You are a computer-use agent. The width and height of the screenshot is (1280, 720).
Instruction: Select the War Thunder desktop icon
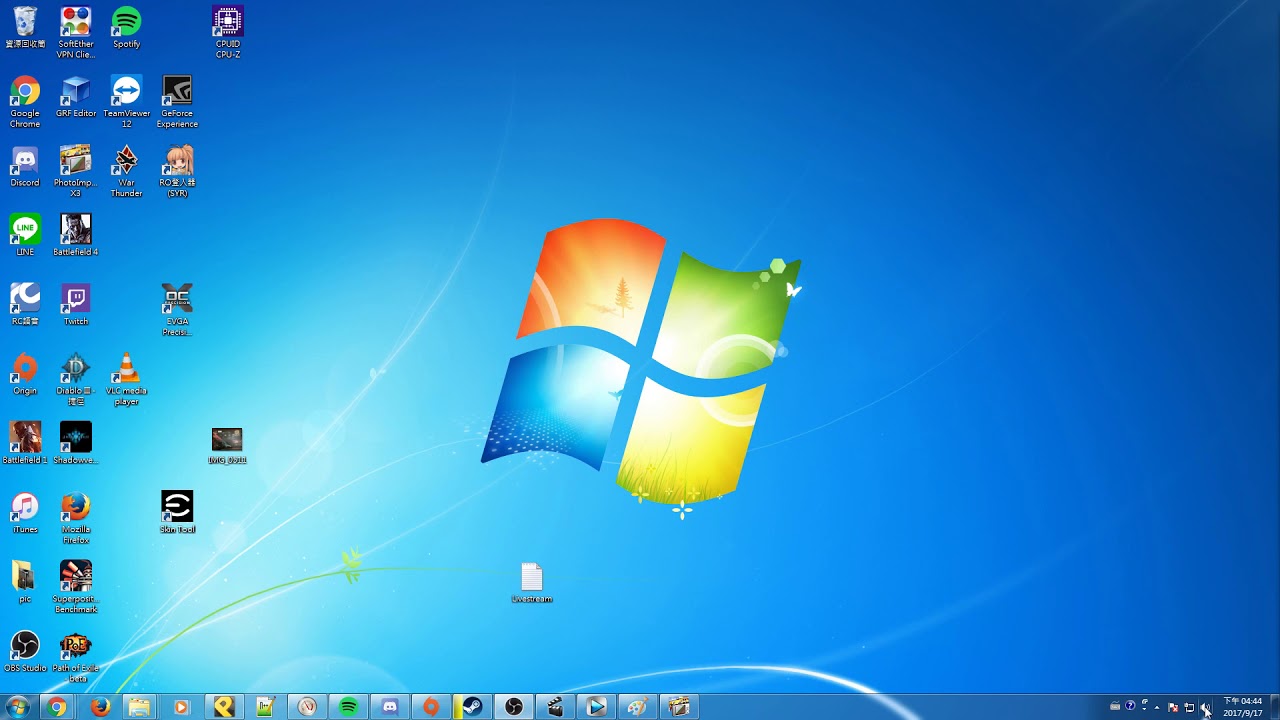click(x=126, y=171)
